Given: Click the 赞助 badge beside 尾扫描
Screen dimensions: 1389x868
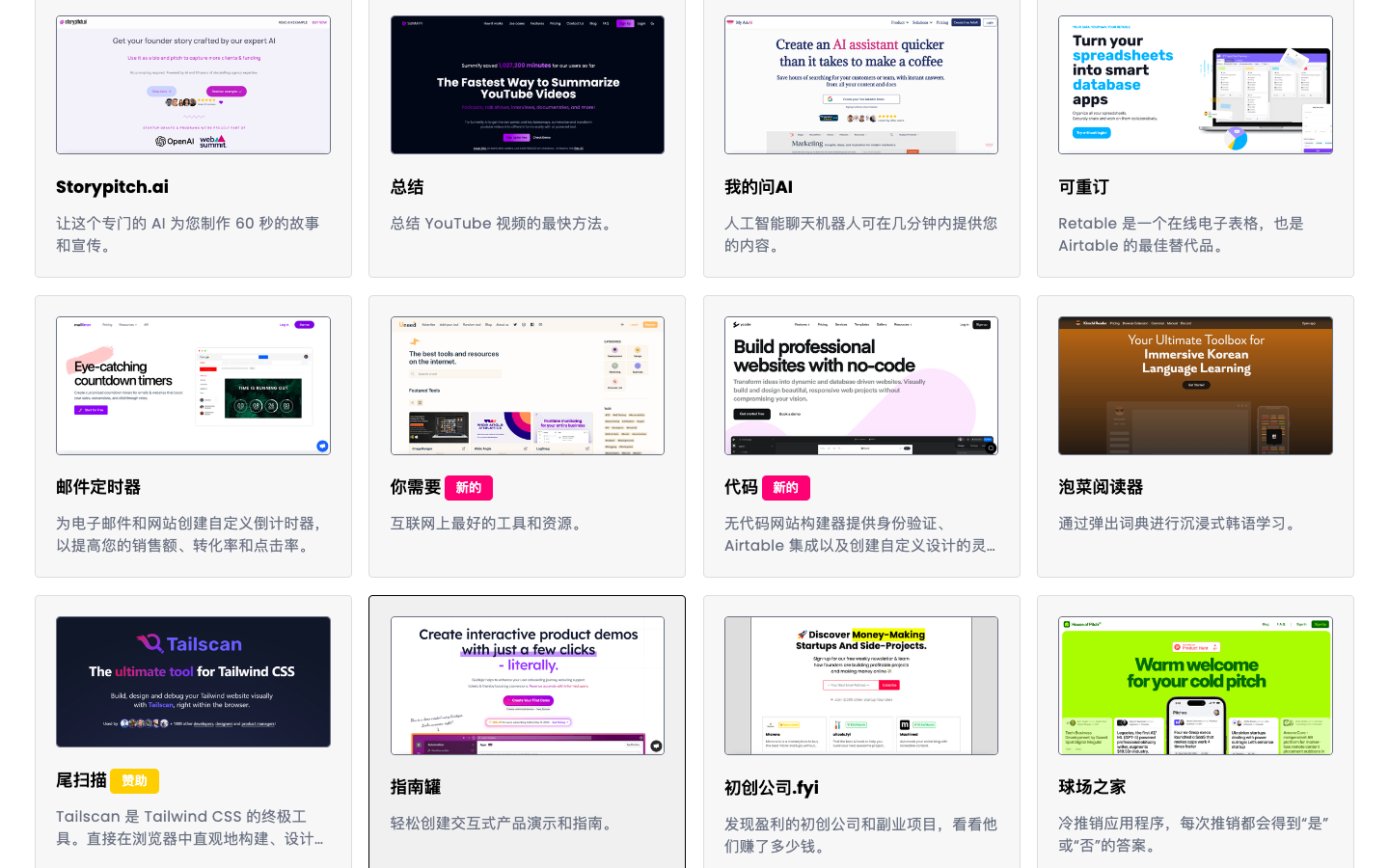Looking at the screenshot, I should click(135, 781).
